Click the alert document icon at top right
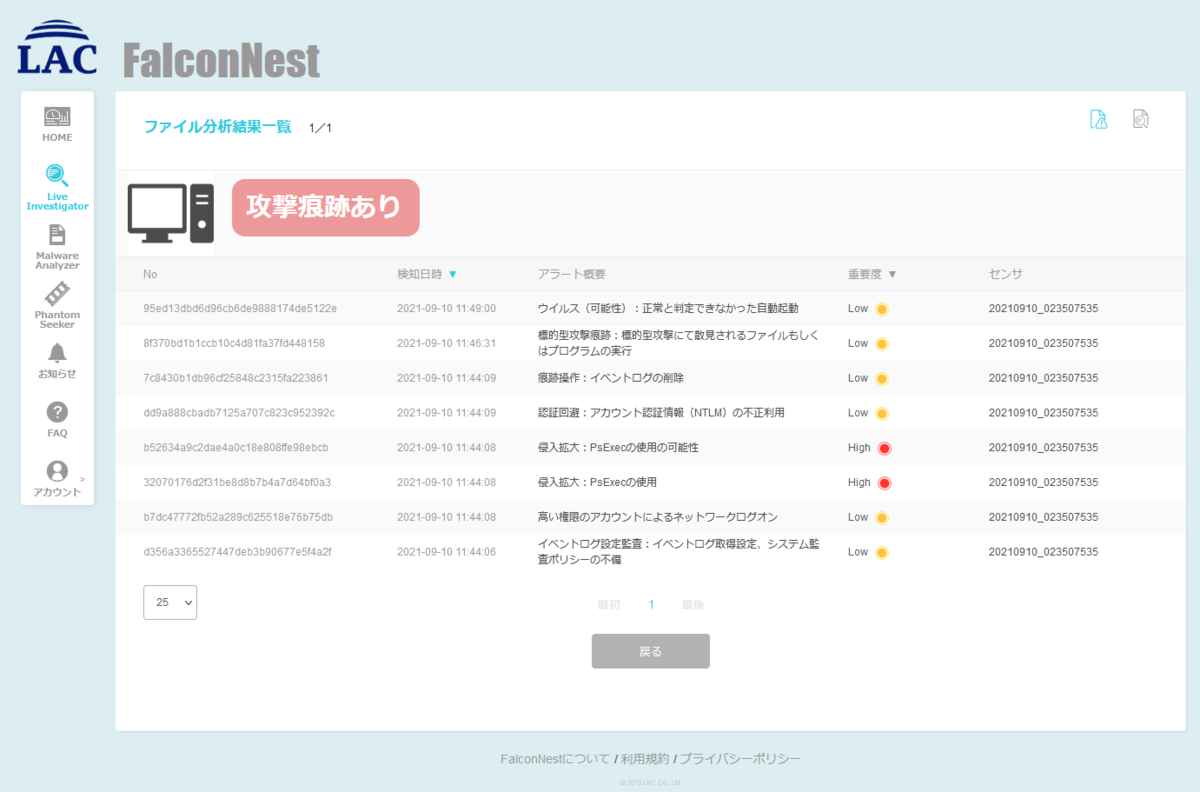This screenshot has width=1200, height=792. coord(1099,119)
